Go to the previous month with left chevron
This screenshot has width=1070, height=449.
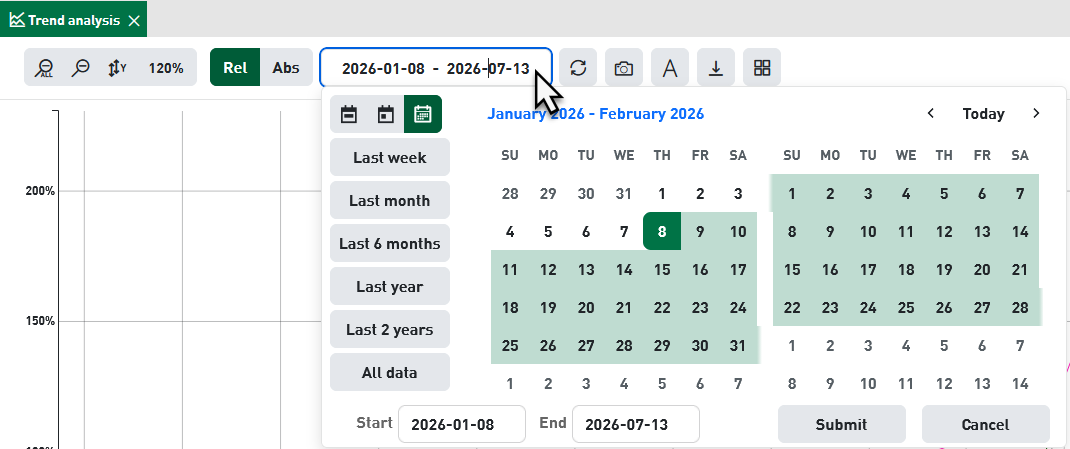(x=930, y=113)
